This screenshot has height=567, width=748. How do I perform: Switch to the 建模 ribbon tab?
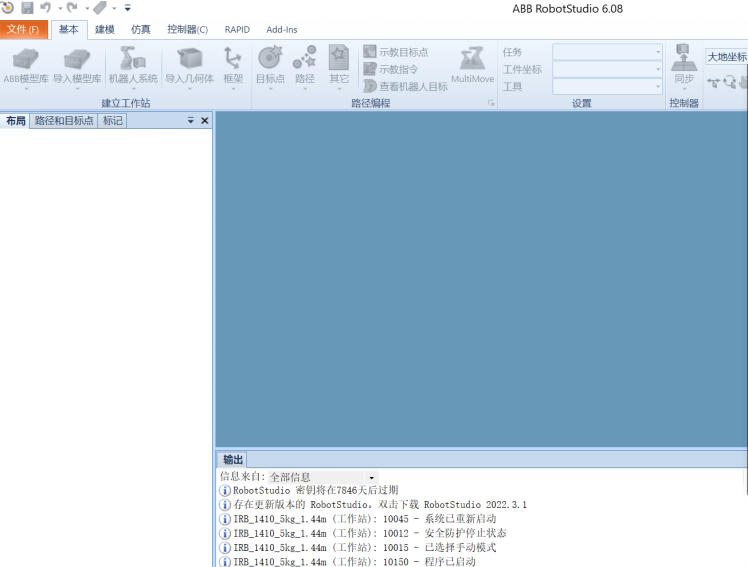[x=104, y=30]
